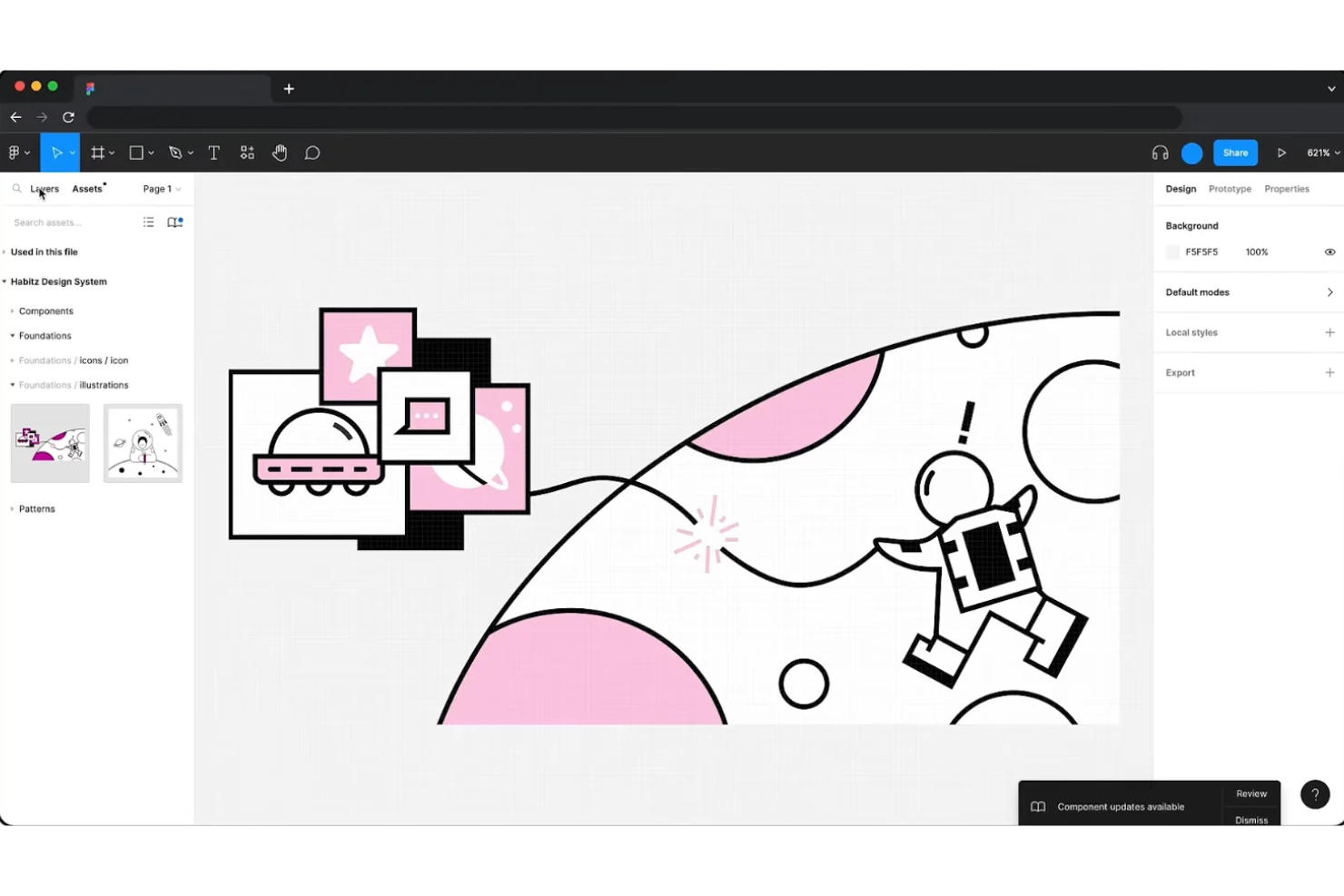
Task: Open help question mark button
Action: pos(1315,794)
